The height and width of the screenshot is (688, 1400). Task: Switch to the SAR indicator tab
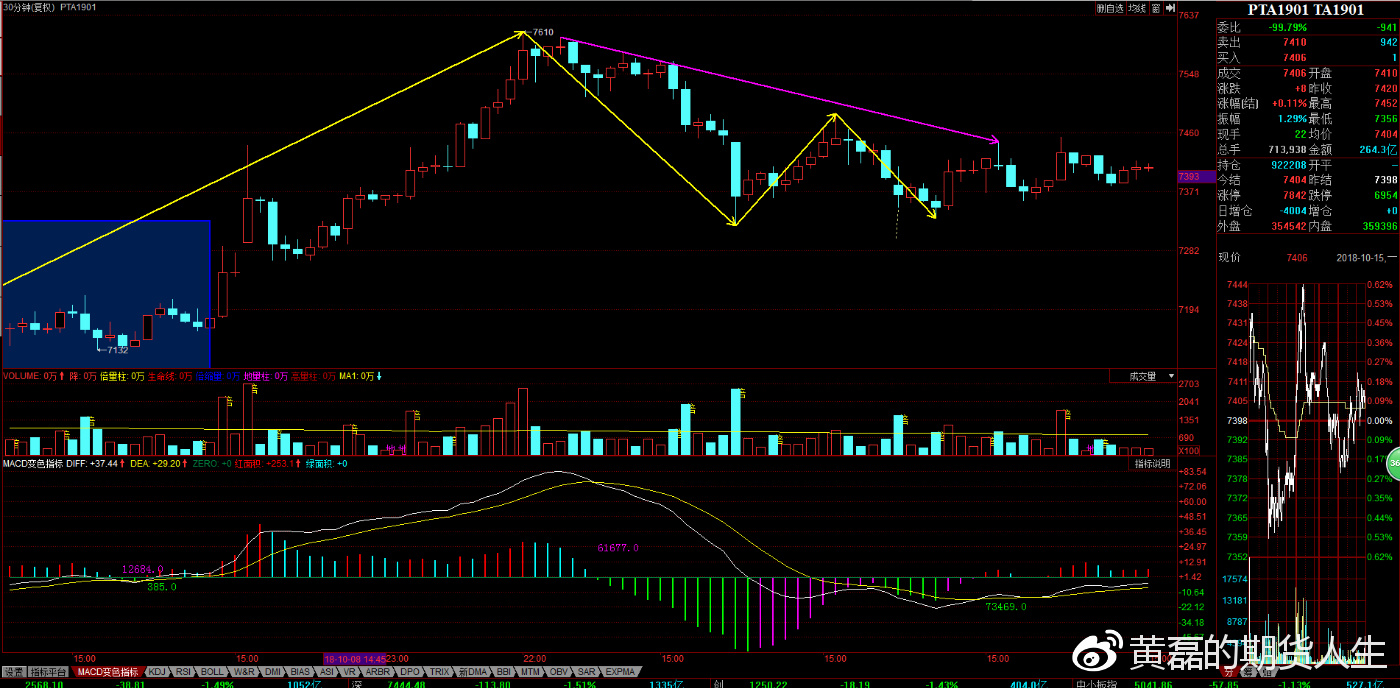click(x=586, y=672)
